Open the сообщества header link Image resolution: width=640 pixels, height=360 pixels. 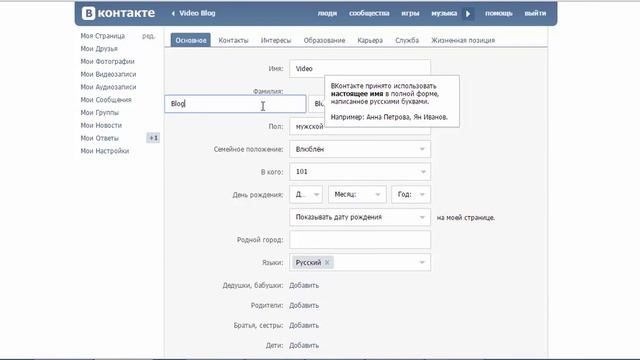(369, 13)
